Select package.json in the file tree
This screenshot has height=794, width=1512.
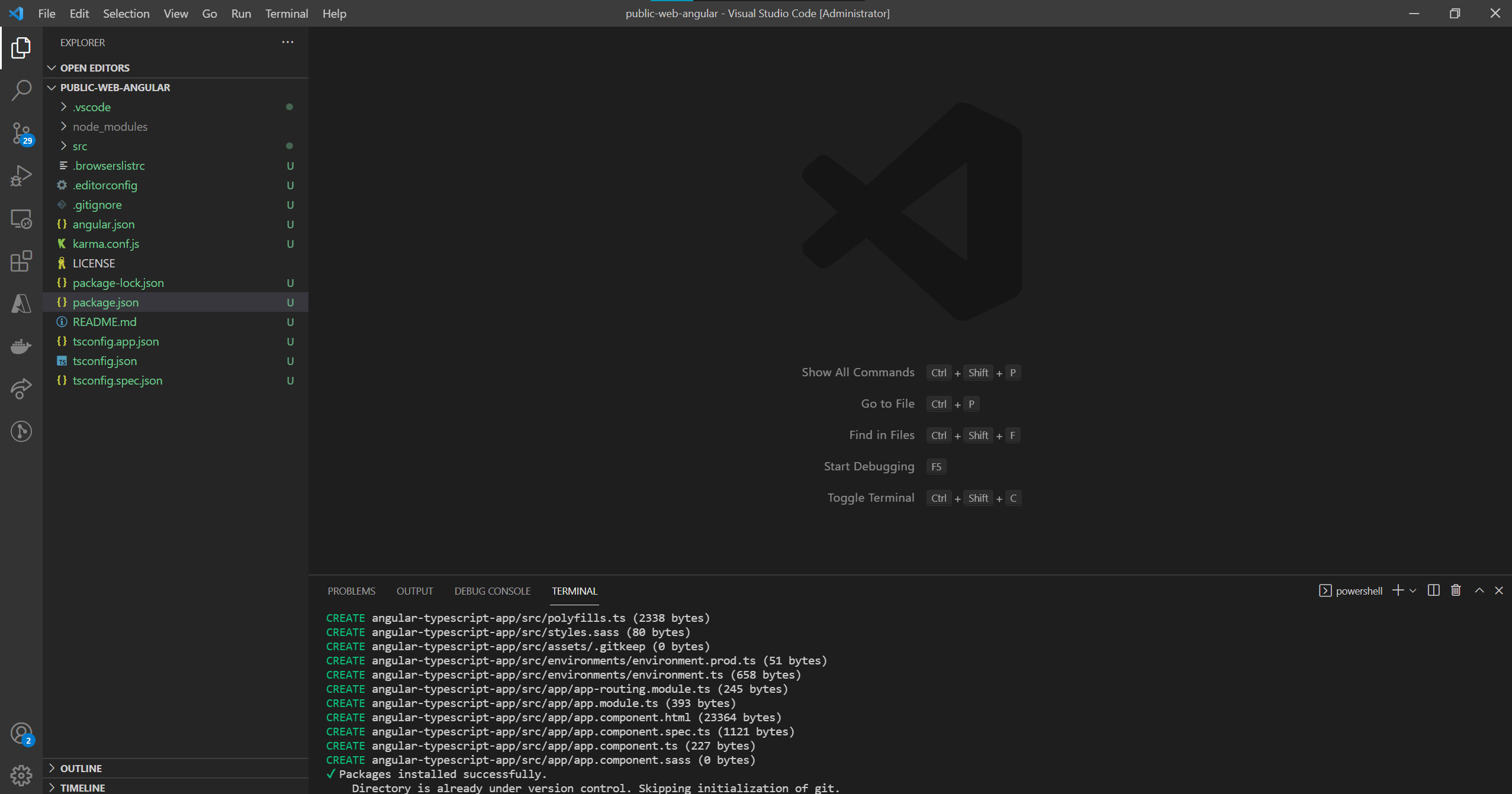(176, 302)
